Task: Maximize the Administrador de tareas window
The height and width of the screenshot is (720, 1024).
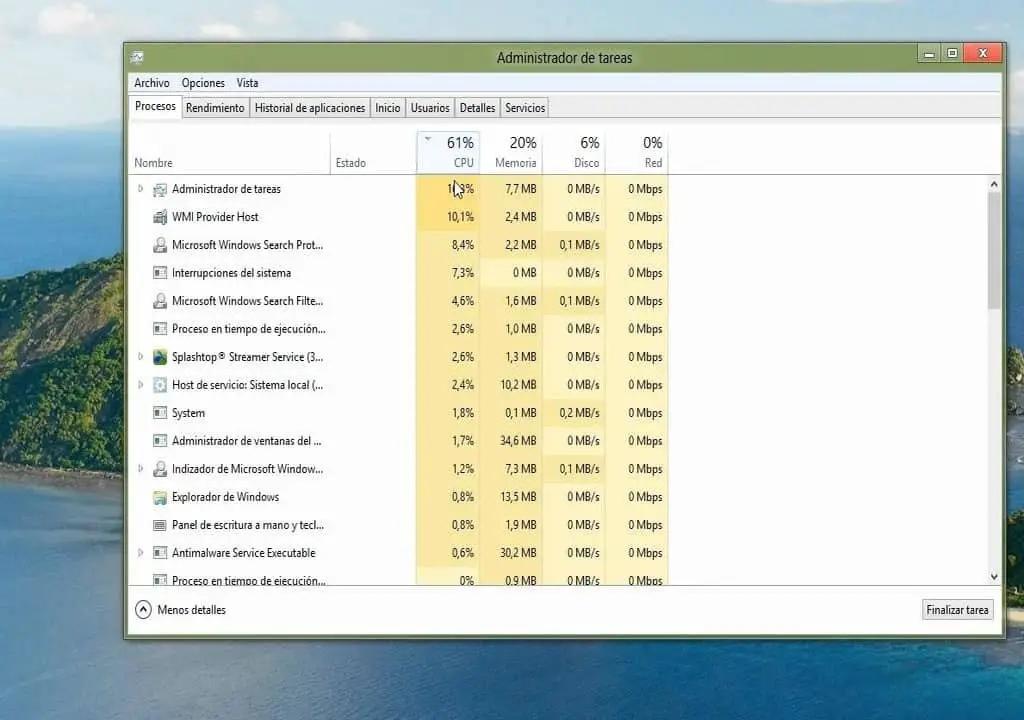Action: click(952, 54)
